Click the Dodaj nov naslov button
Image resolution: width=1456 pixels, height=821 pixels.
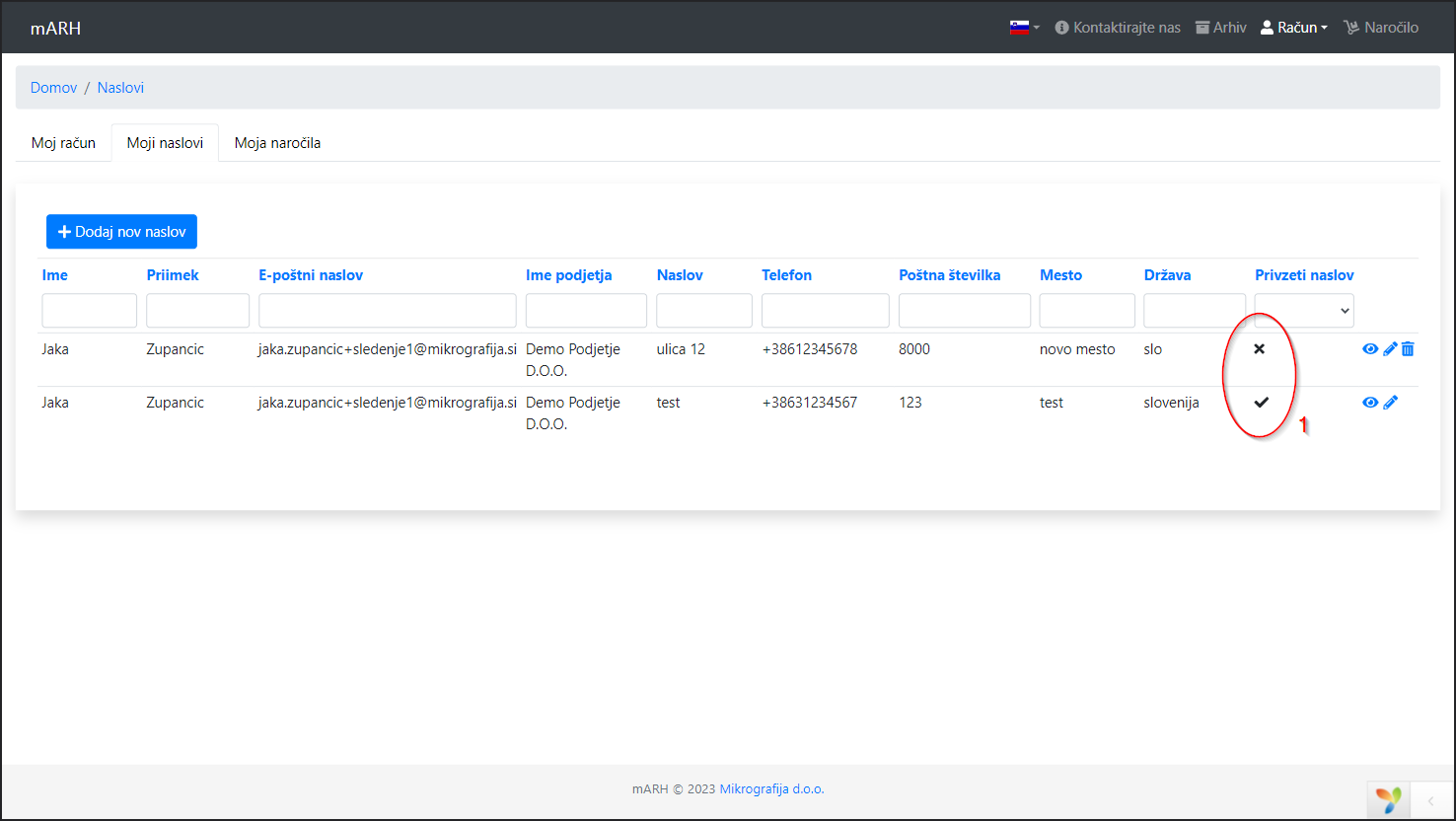point(122,232)
